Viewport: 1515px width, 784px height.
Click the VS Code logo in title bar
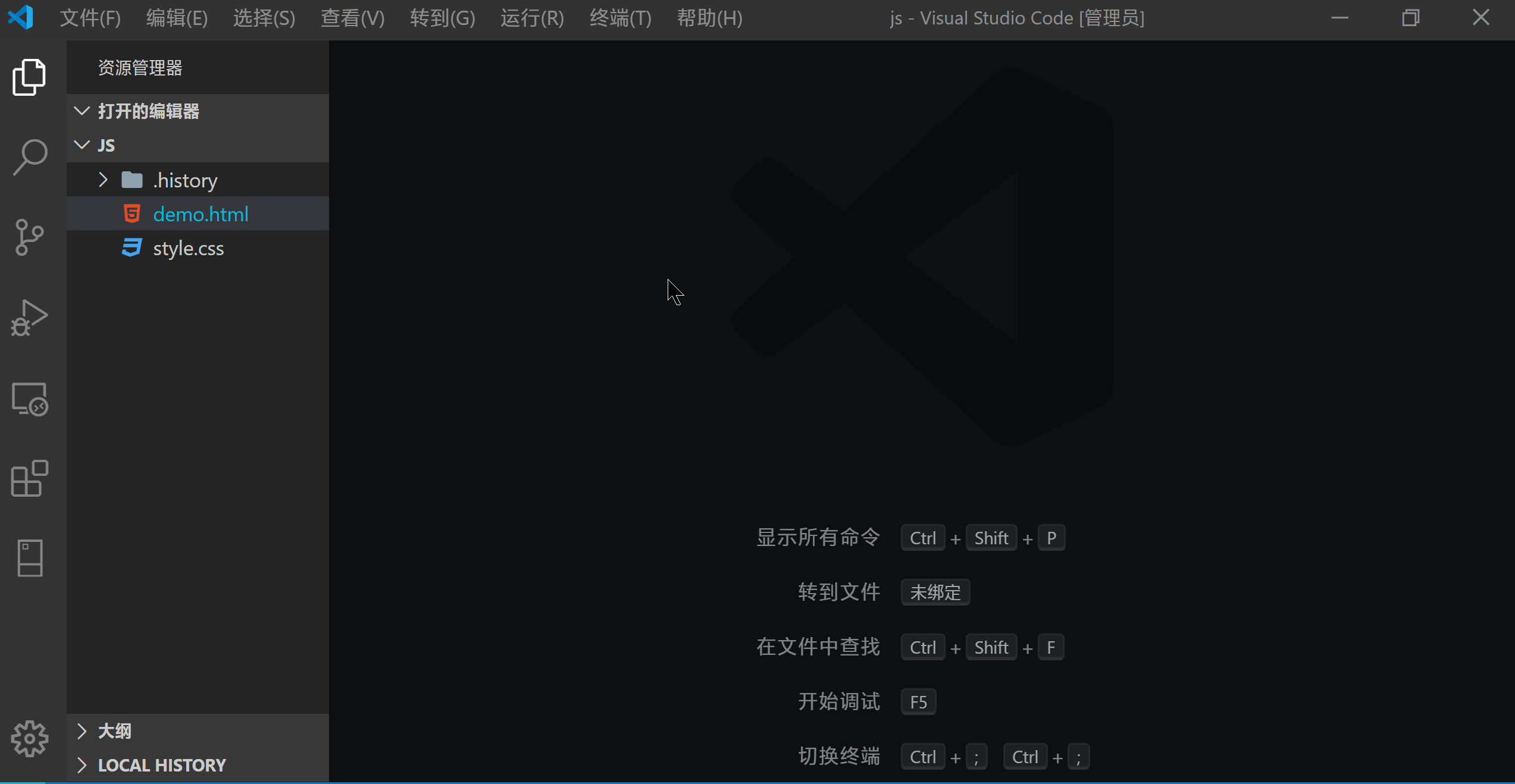click(20, 18)
